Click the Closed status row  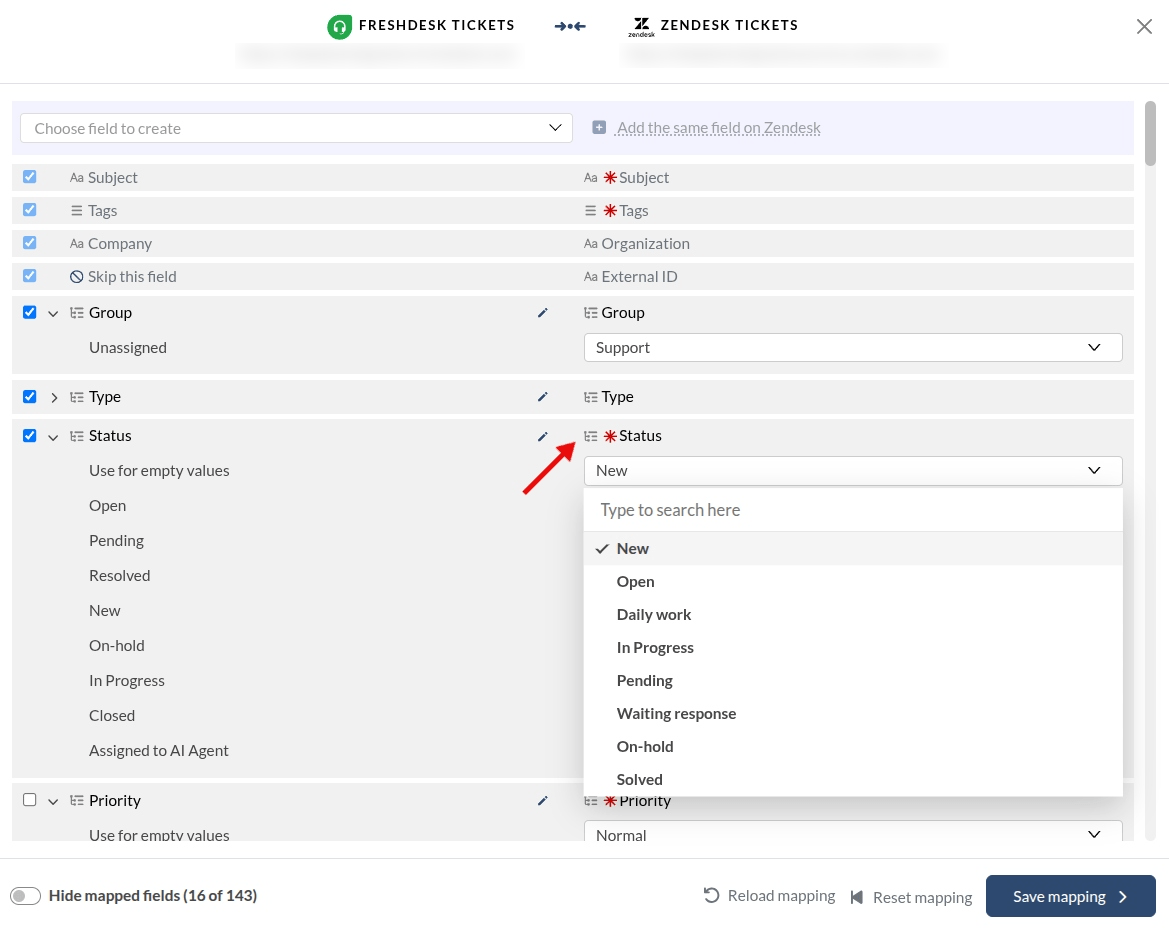tap(112, 716)
